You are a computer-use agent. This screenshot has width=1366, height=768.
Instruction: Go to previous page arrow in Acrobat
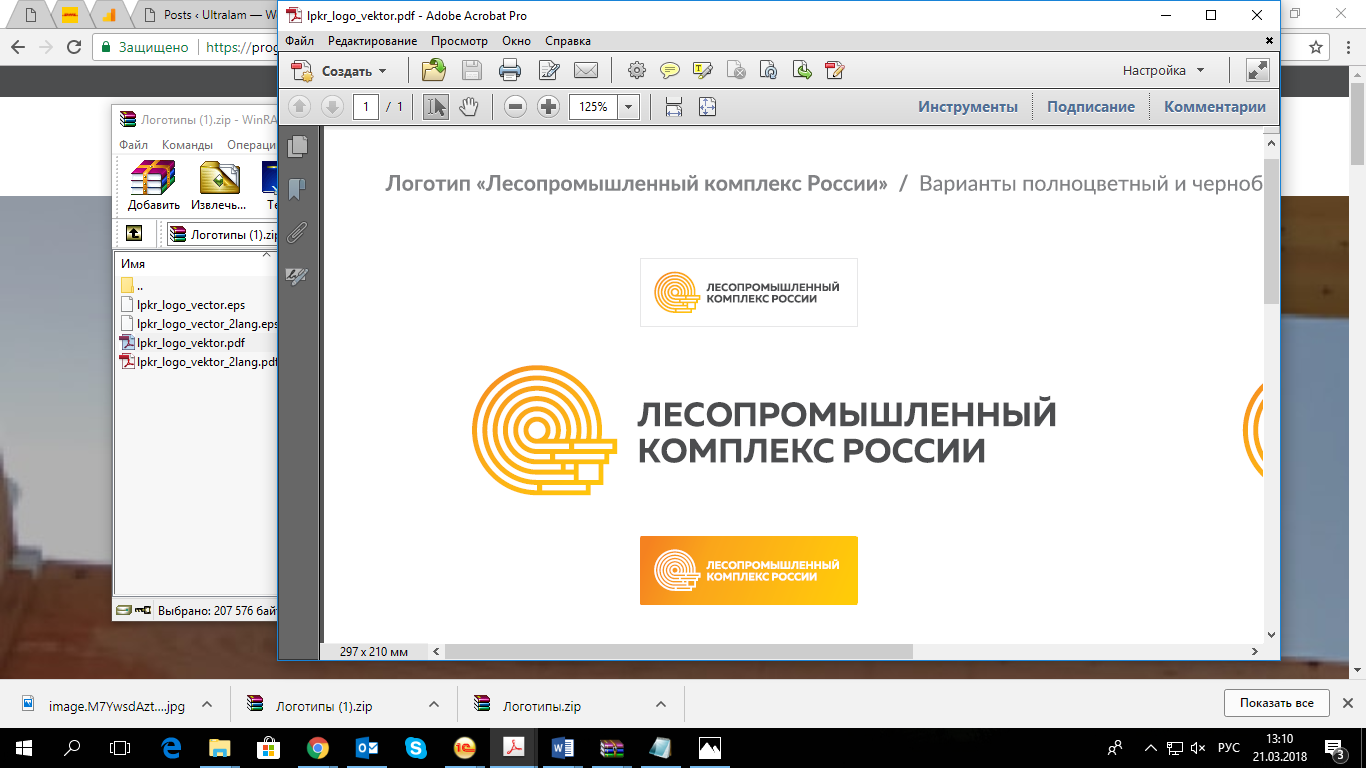pyautogui.click(x=299, y=106)
